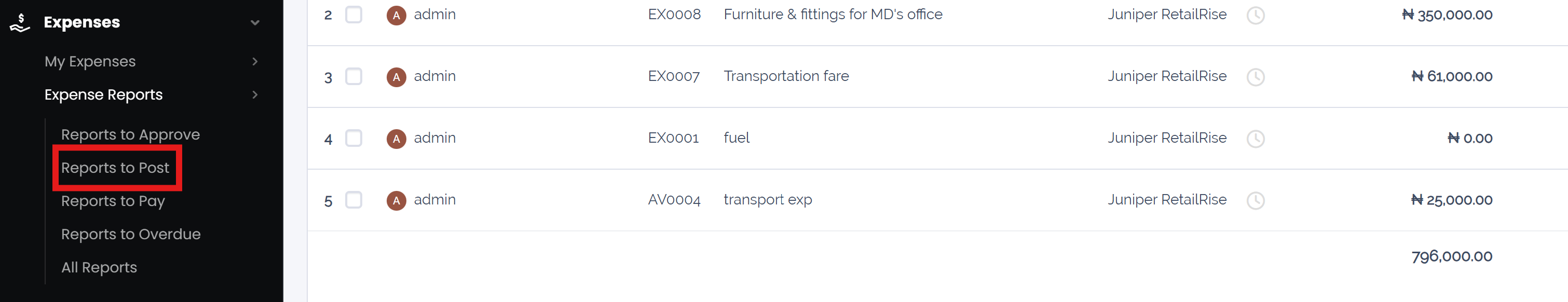Select the checkbox for transport exp entry

click(x=353, y=200)
